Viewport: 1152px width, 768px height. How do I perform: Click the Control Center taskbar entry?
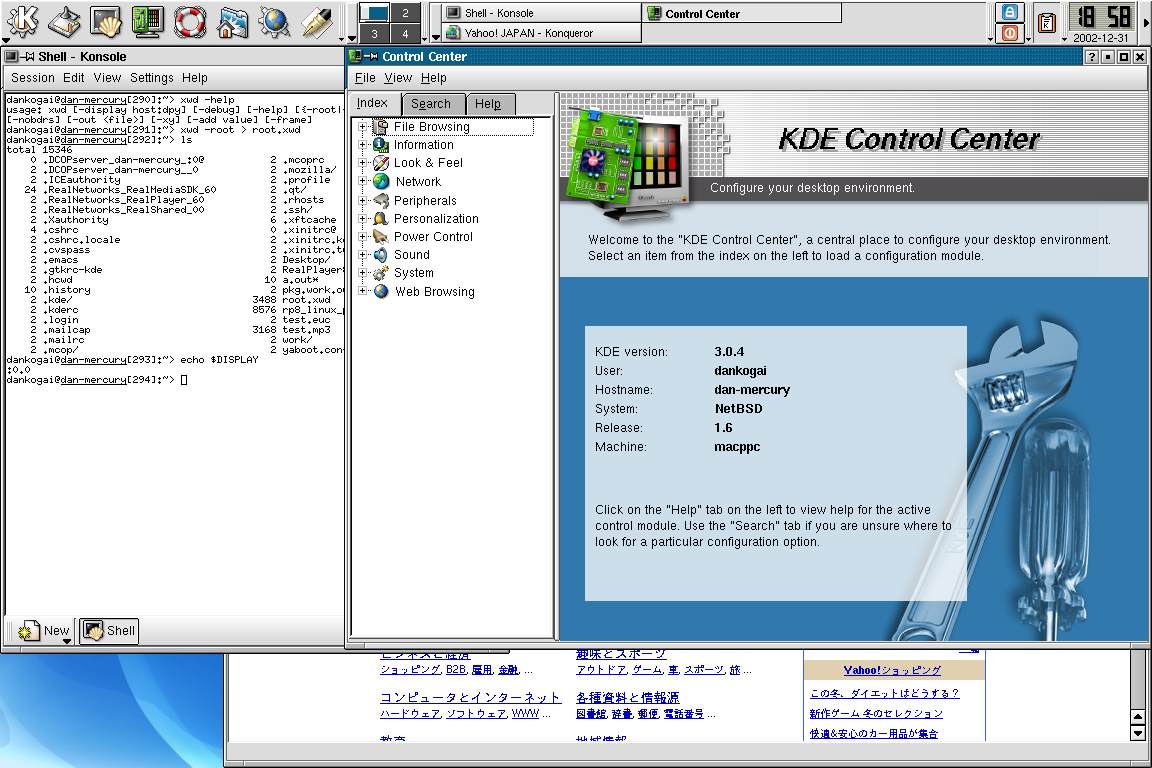click(x=743, y=13)
